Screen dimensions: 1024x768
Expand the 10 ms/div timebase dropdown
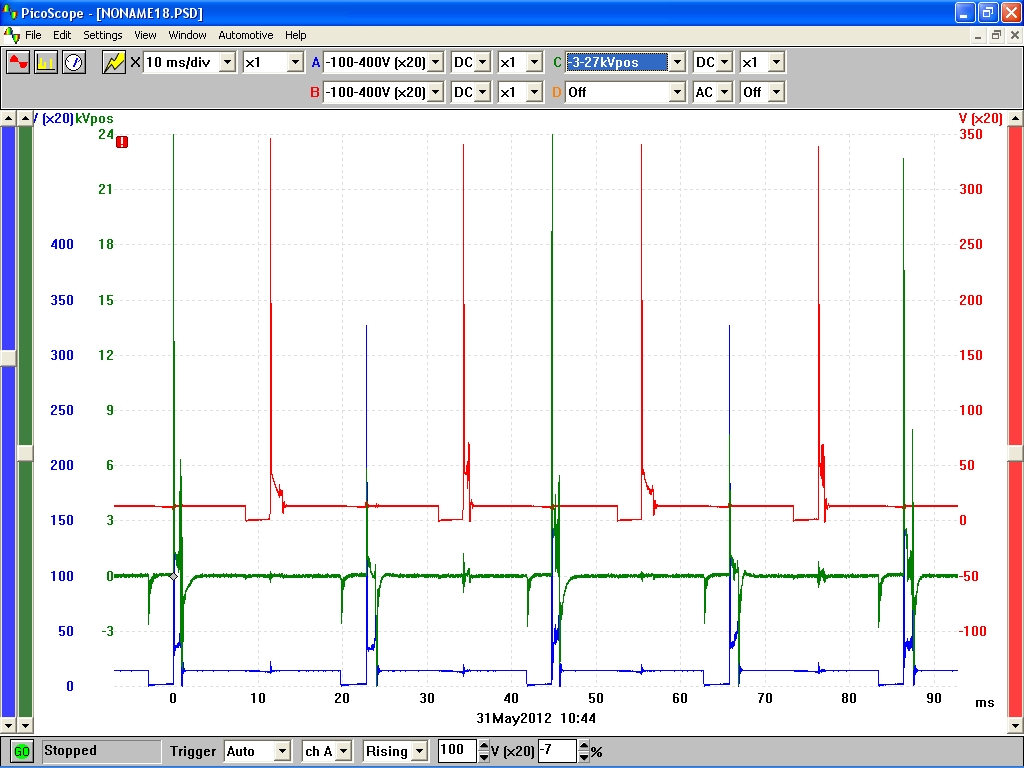click(227, 62)
